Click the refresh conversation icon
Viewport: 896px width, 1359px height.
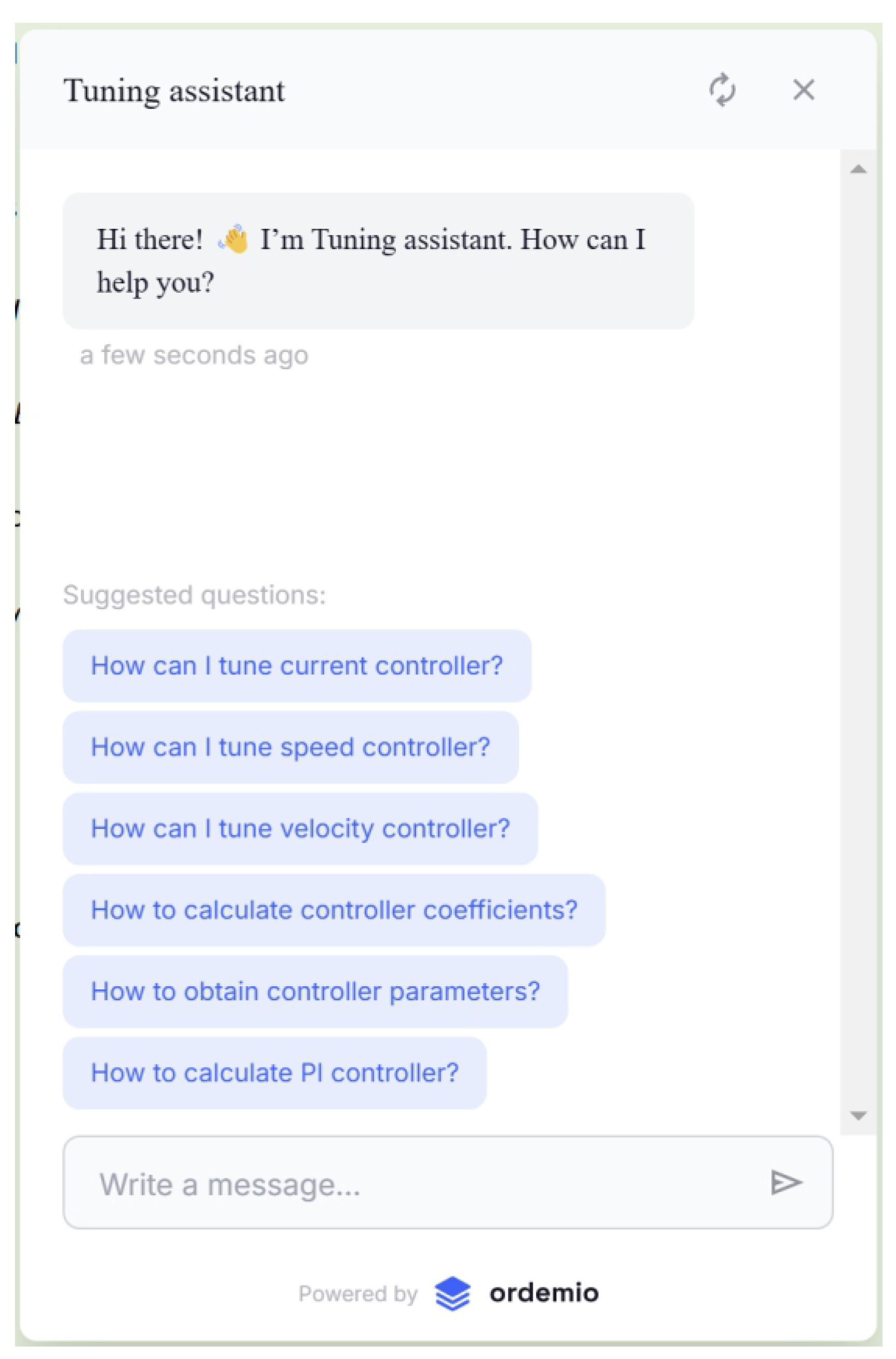(x=722, y=90)
